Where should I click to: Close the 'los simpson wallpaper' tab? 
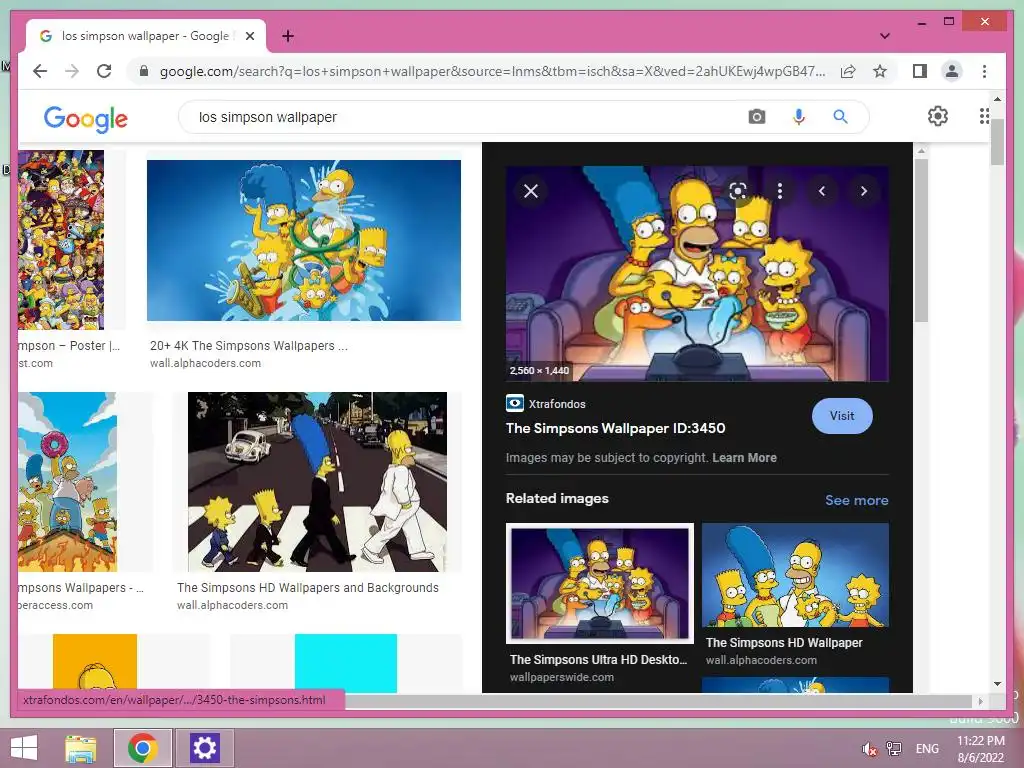point(249,36)
